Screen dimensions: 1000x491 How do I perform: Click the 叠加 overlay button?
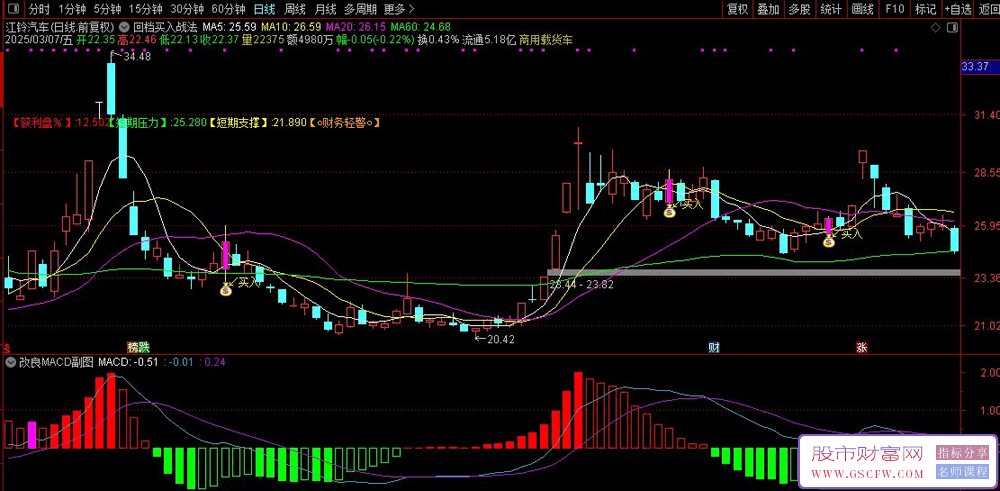768,9
